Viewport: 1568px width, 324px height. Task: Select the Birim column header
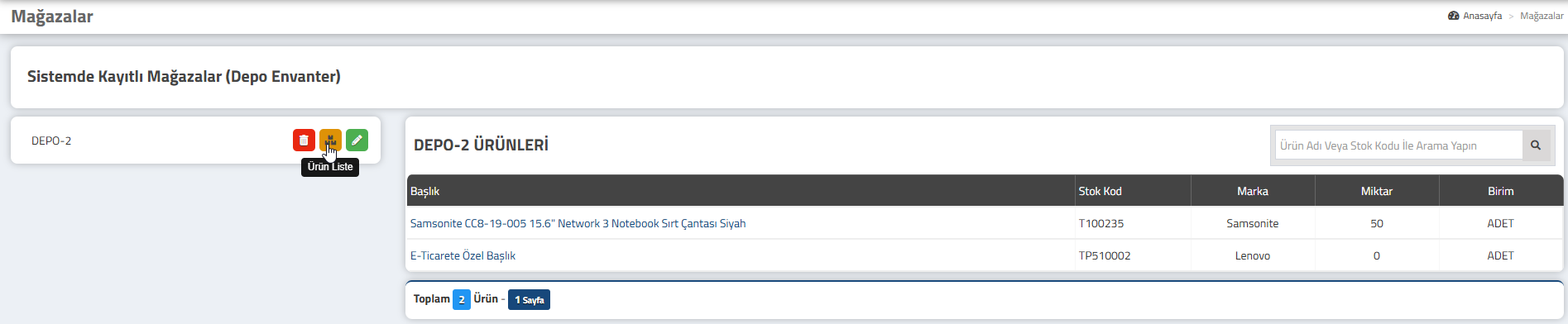[1501, 191]
